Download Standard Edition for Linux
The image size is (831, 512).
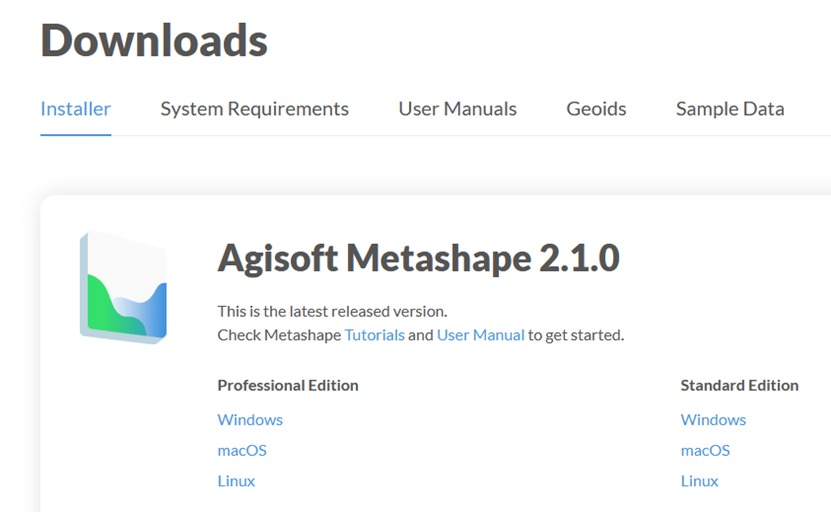[700, 481]
